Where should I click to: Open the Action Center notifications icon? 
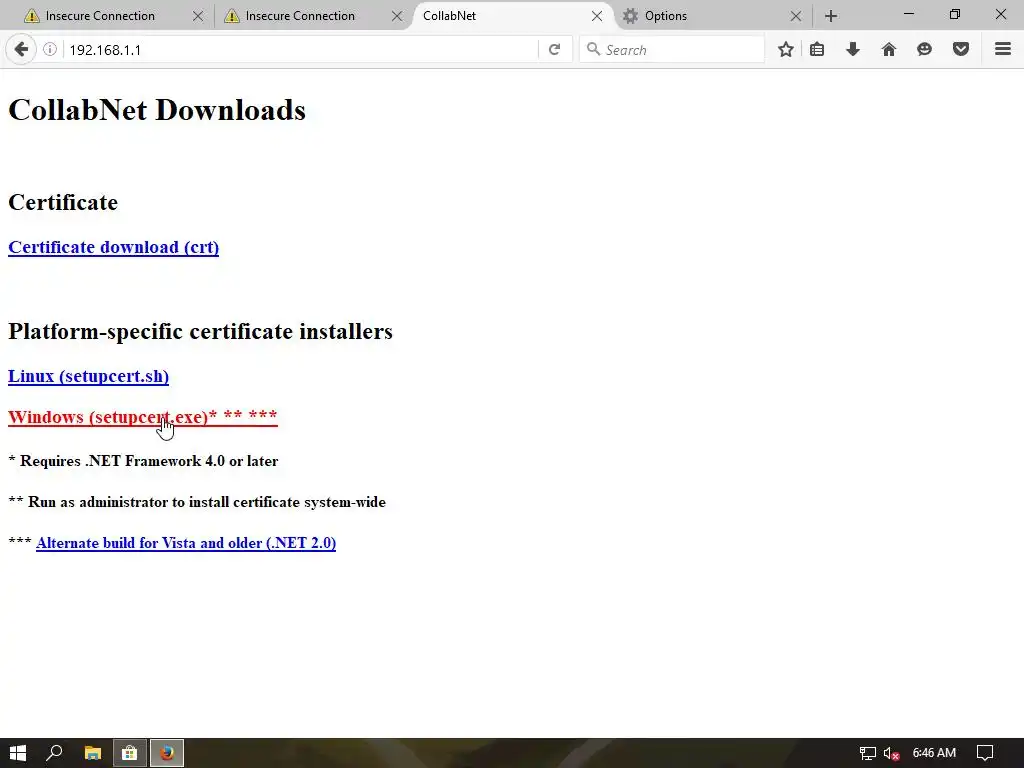coord(985,753)
